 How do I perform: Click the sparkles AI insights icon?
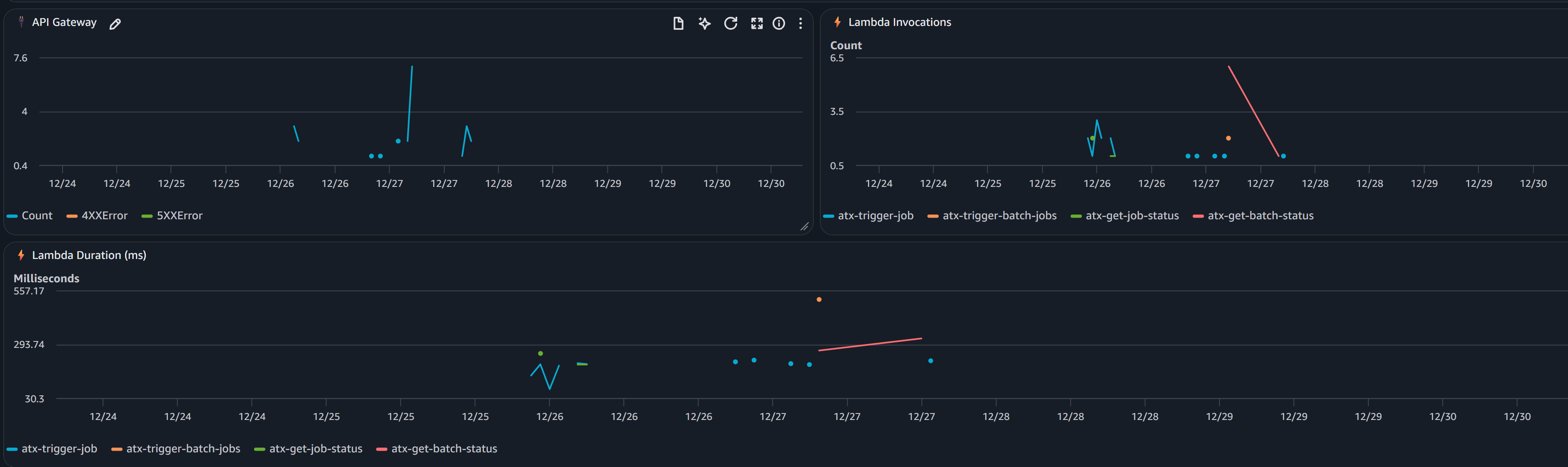(704, 24)
